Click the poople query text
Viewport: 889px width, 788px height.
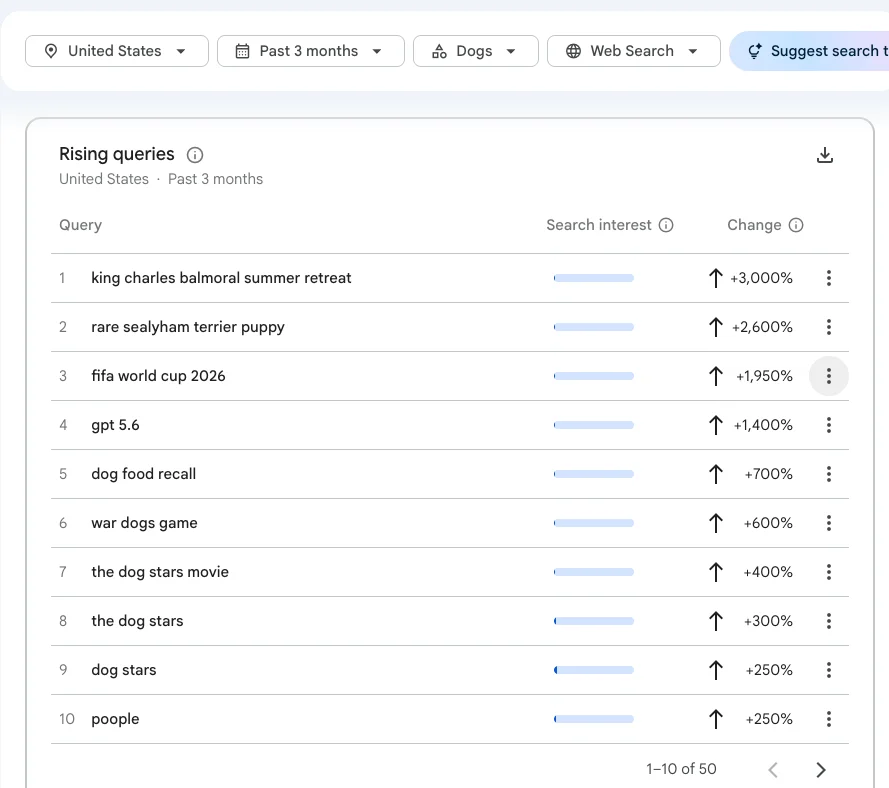coord(115,719)
